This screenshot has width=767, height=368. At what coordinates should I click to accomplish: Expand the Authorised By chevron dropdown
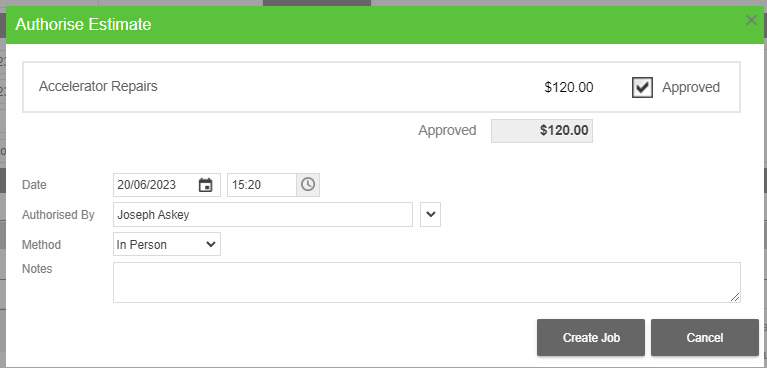point(430,214)
